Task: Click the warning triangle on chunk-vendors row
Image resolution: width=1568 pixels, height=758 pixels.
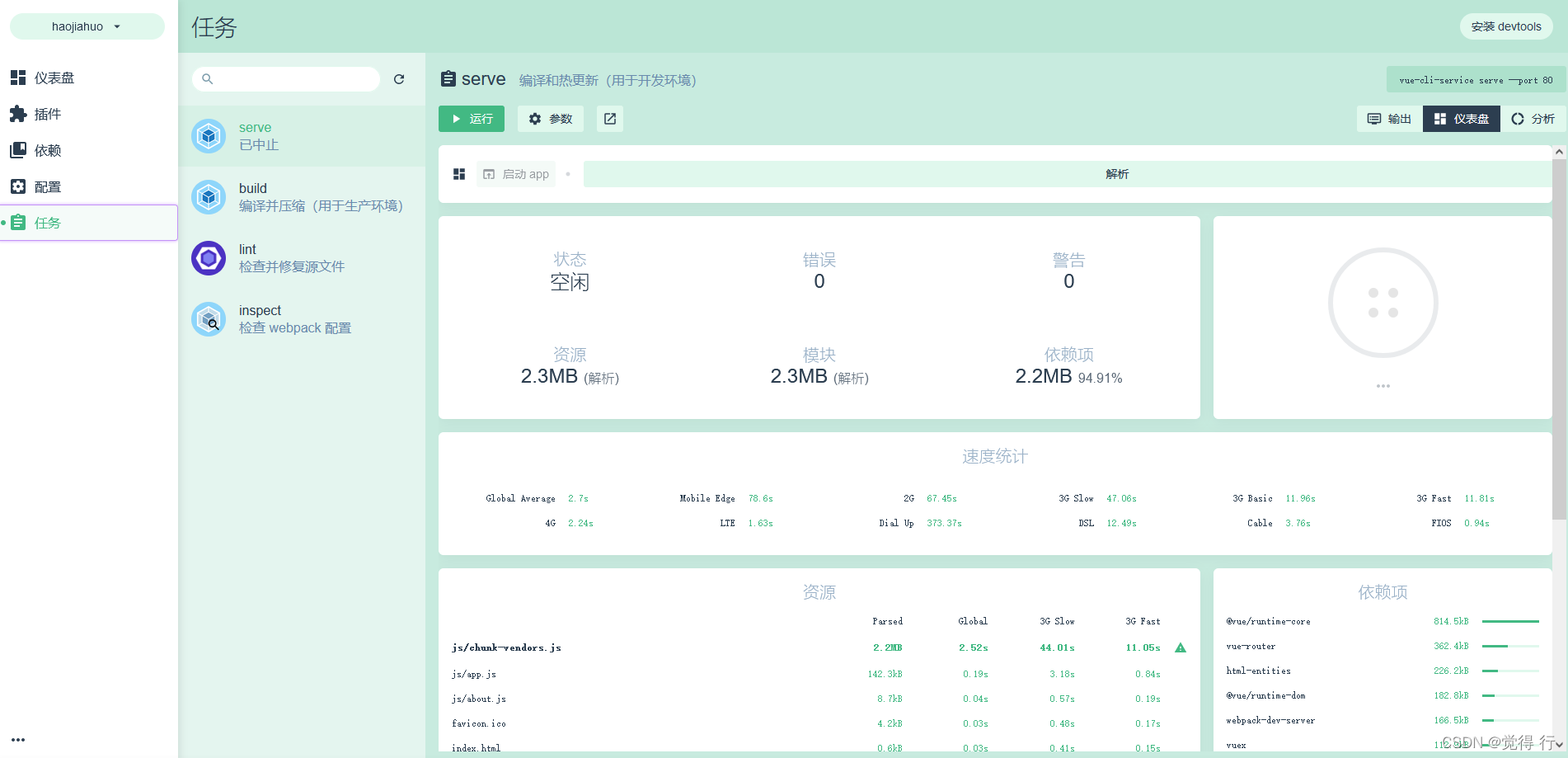Action: pos(1181,647)
